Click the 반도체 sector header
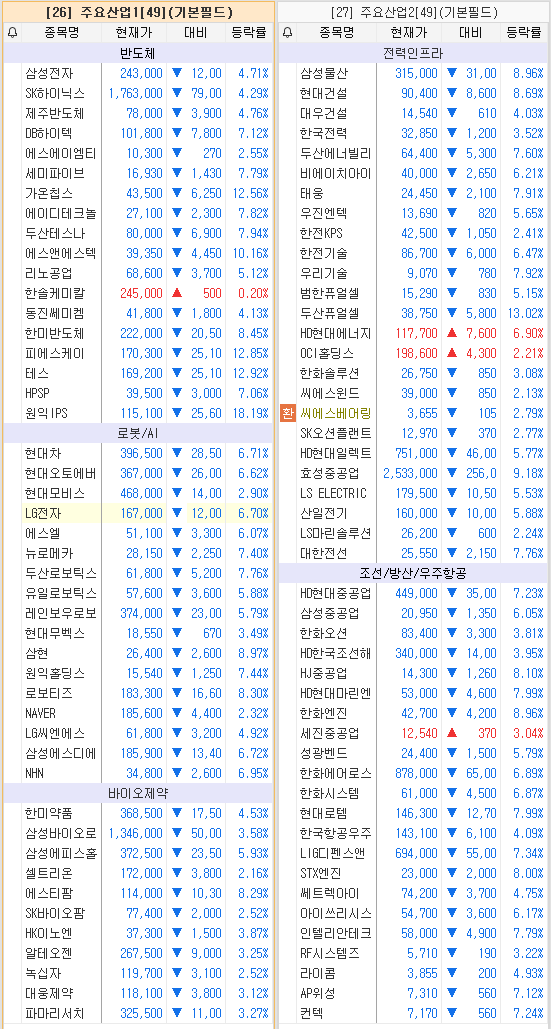 (x=138, y=53)
